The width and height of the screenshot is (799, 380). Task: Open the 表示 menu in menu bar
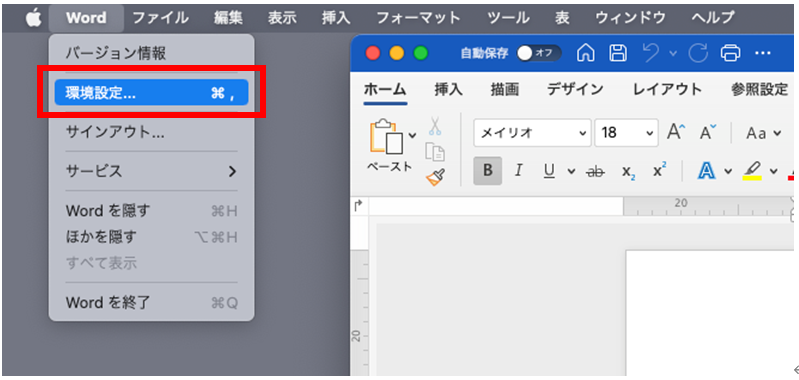point(282,18)
